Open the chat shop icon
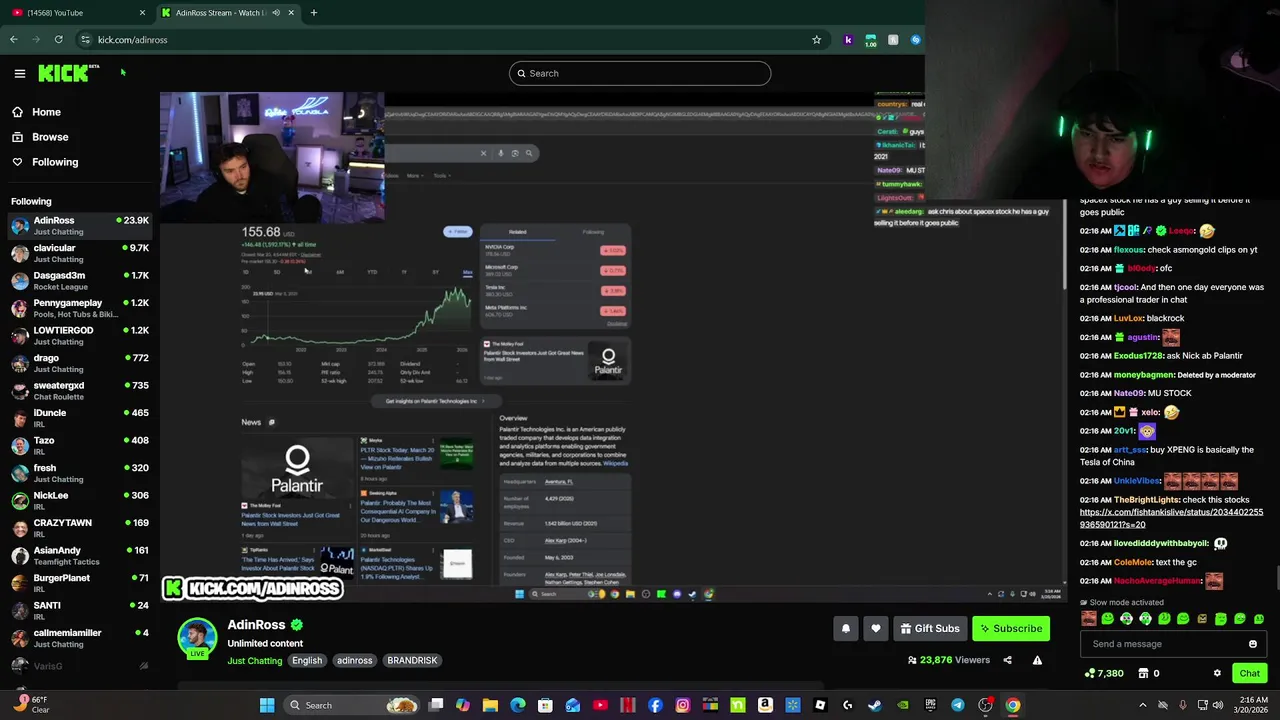The image size is (1280, 720). pyautogui.click(x=1143, y=673)
